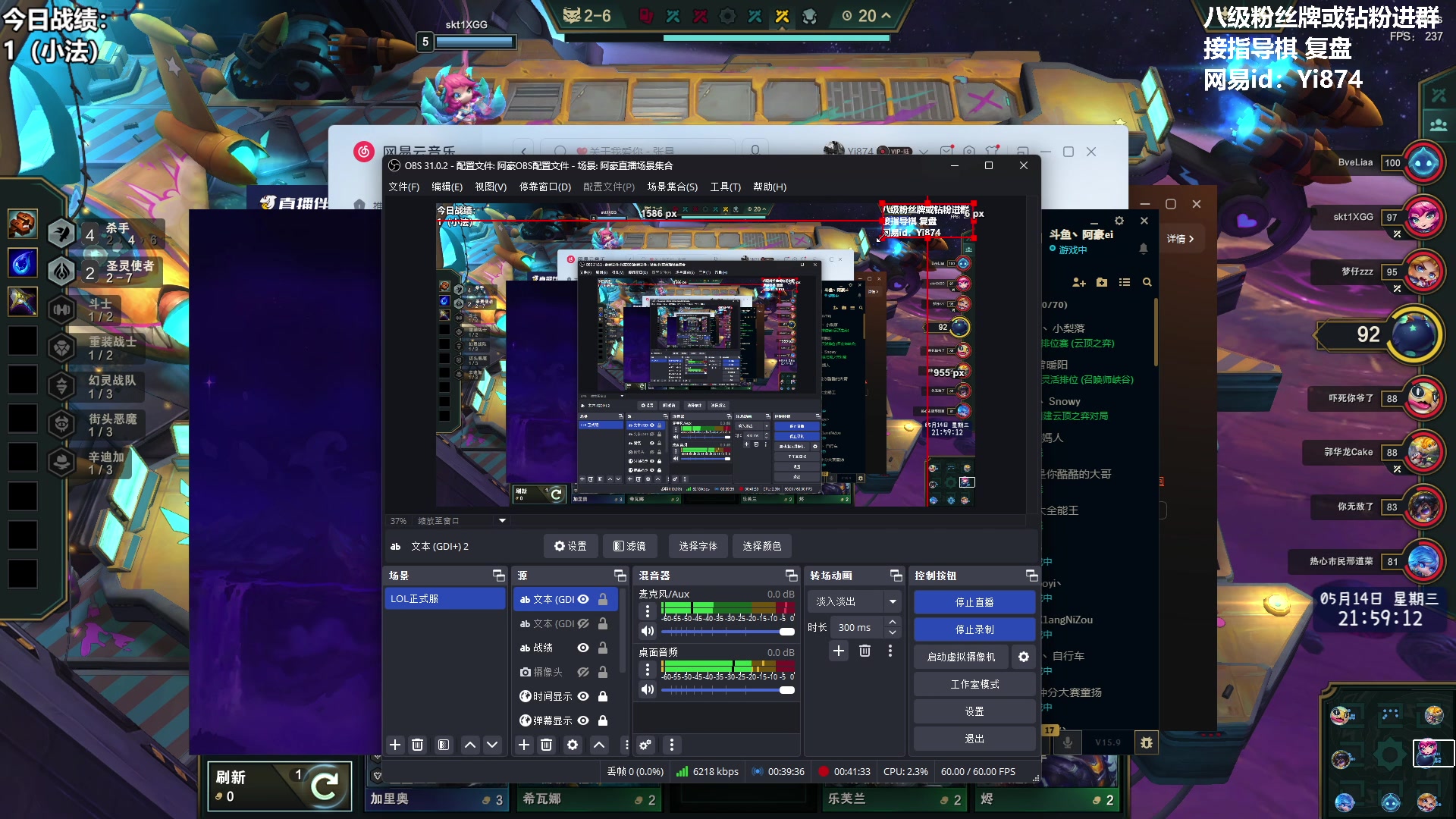Delete the selected scene with trash icon
This screenshot has height=819, width=1456.
point(417,745)
